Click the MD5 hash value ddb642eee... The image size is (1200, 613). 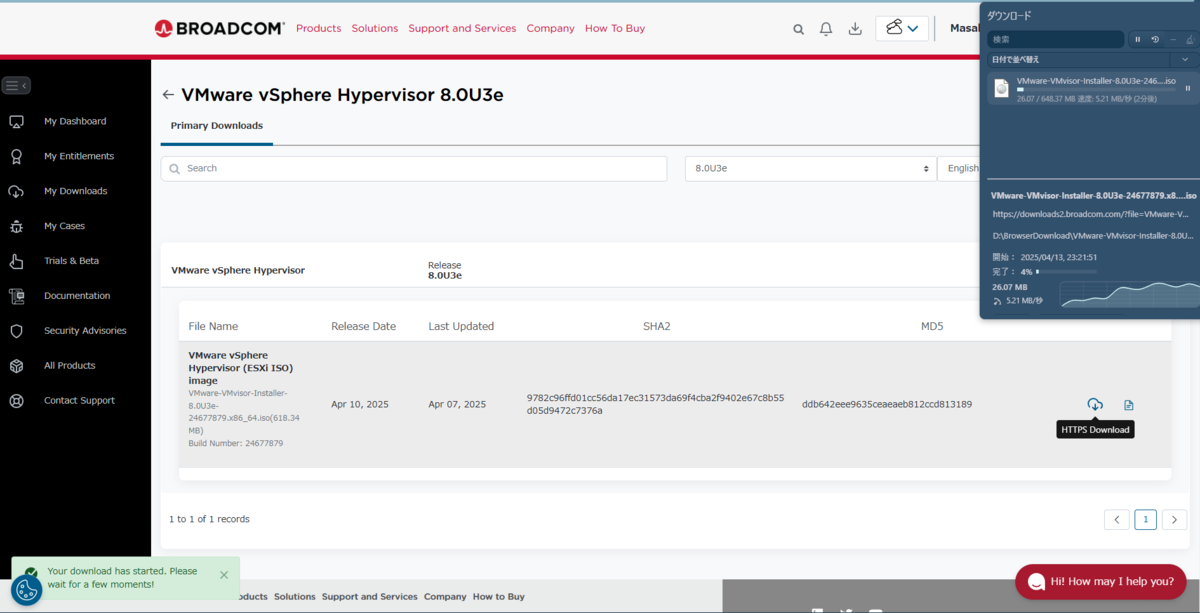(887, 405)
